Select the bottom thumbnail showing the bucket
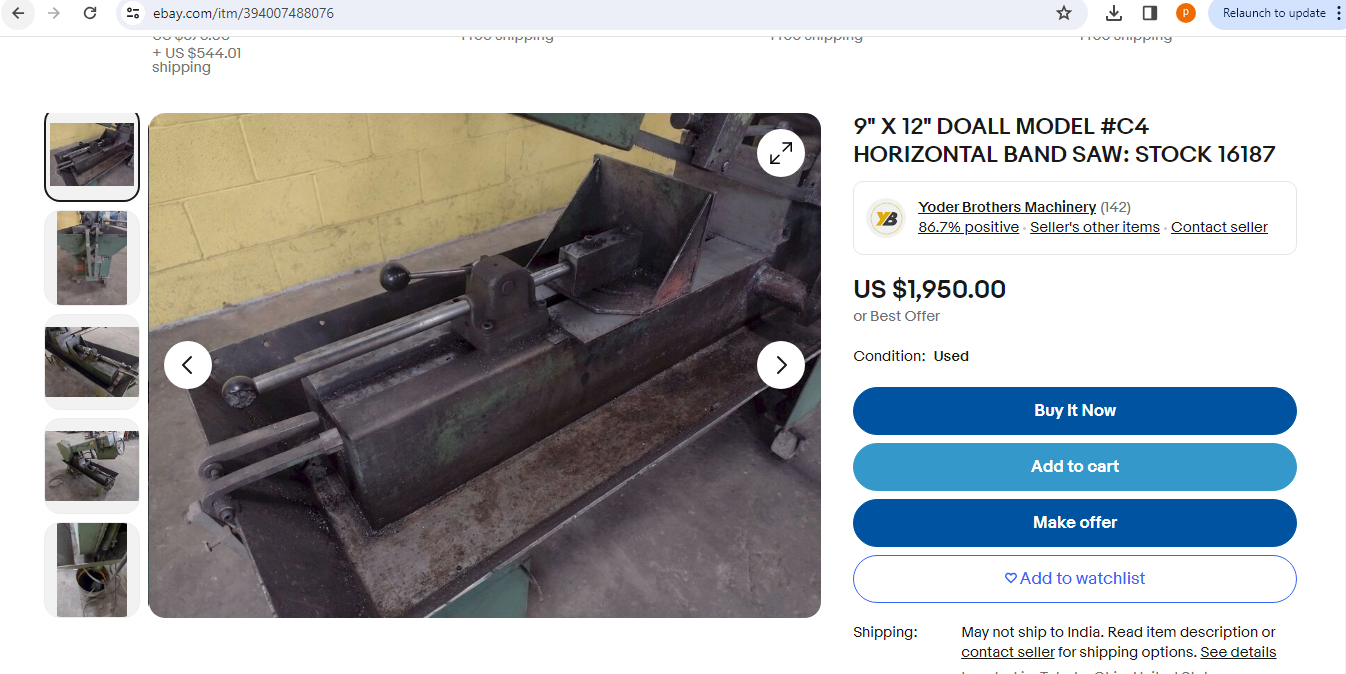This screenshot has height=674, width=1346. click(x=92, y=570)
